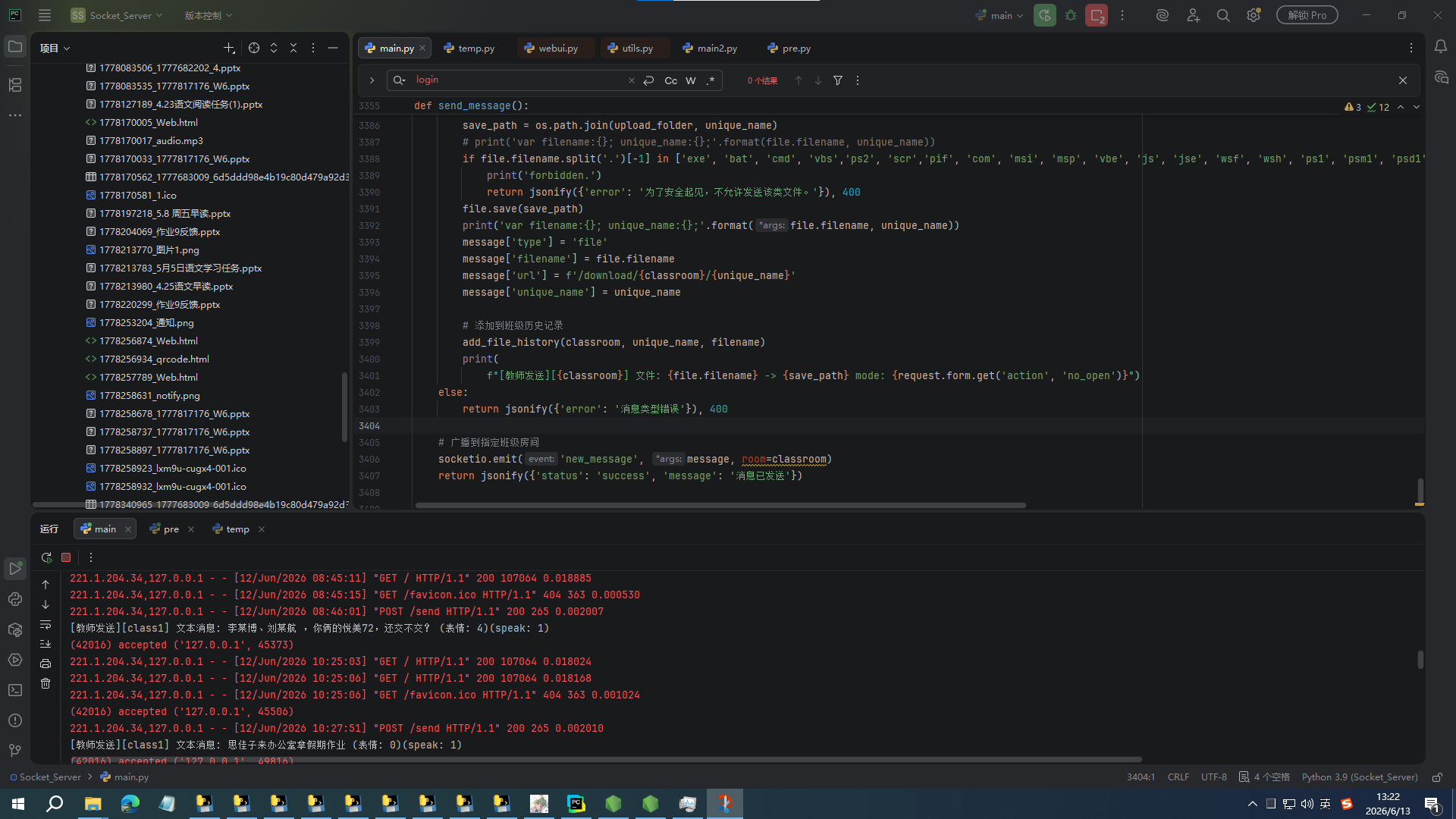
Task: Open Problems tool window
Action: coord(15,720)
